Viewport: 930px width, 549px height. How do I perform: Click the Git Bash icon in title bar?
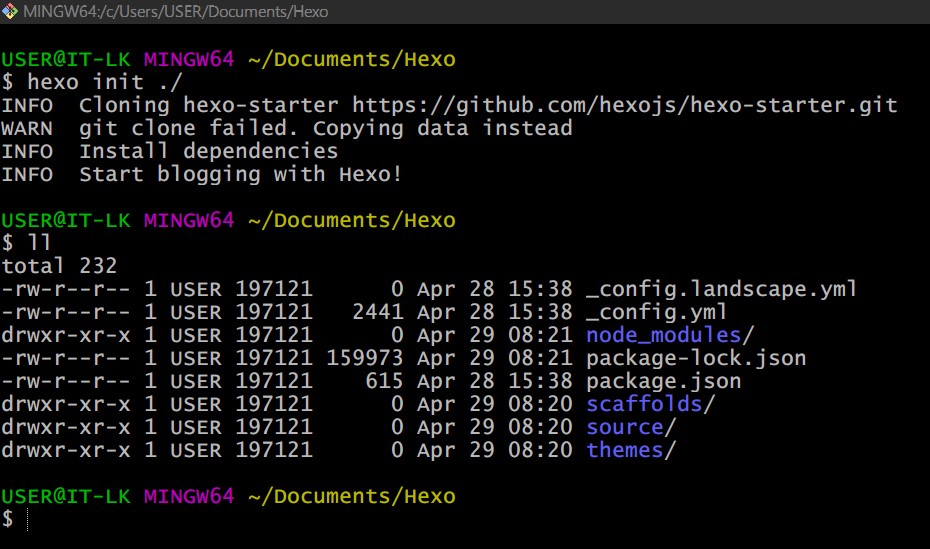pyautogui.click(x=9, y=11)
